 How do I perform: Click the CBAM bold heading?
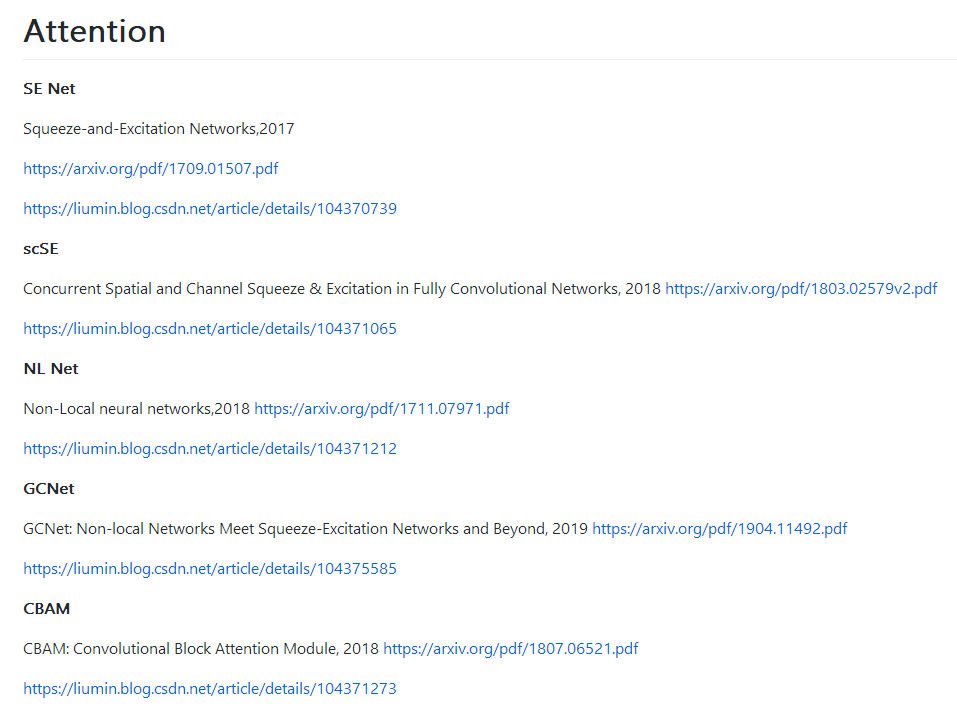point(46,609)
